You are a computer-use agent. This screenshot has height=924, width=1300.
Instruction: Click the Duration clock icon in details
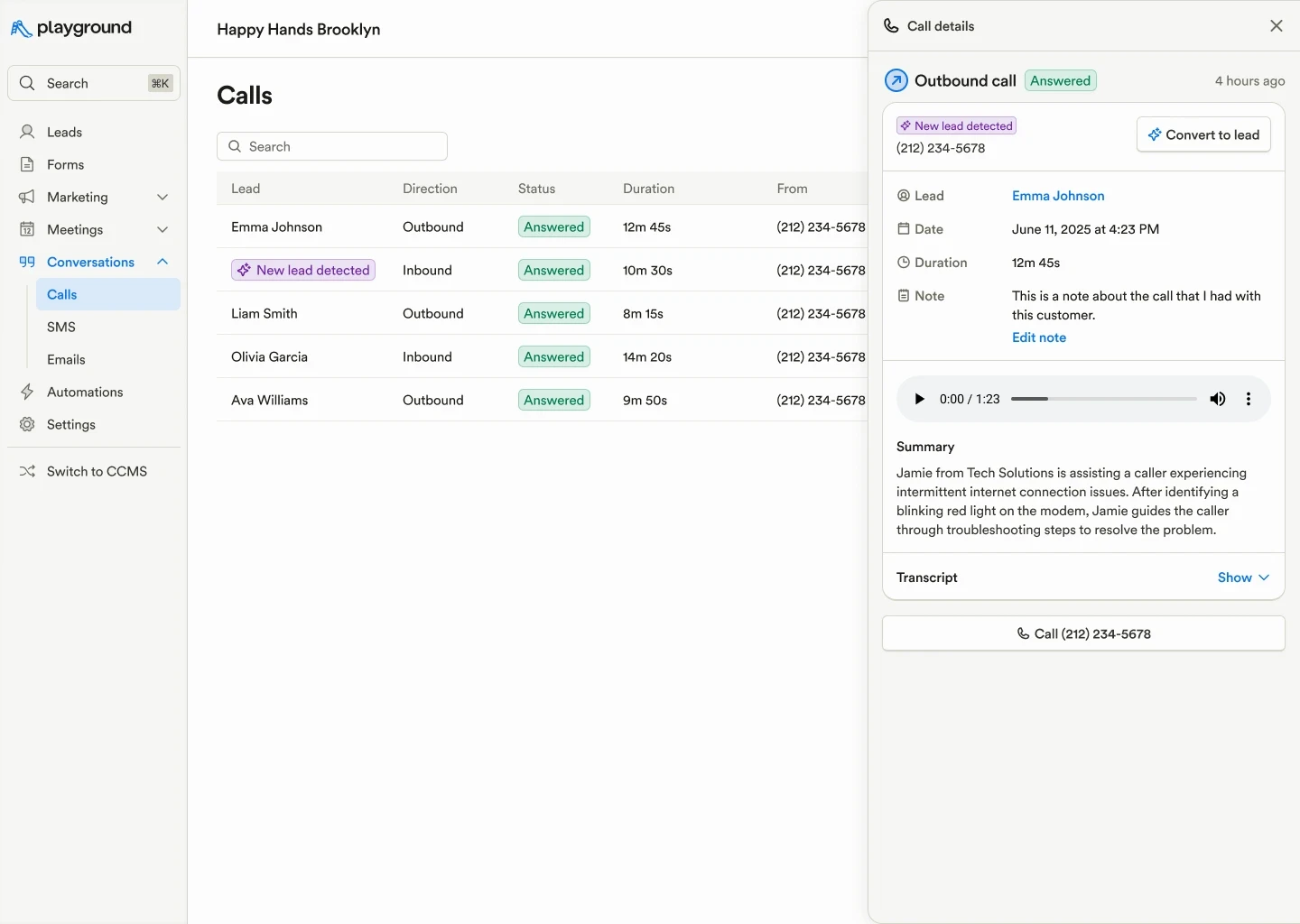(904, 263)
